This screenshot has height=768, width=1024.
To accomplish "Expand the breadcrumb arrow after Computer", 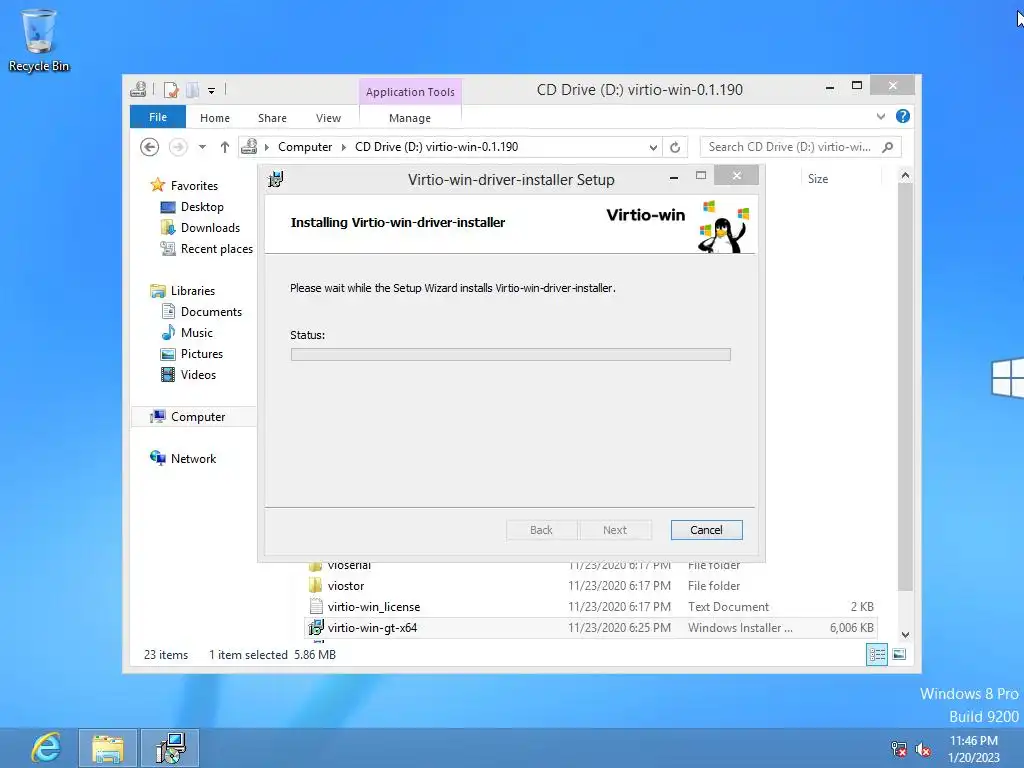I will point(344,147).
